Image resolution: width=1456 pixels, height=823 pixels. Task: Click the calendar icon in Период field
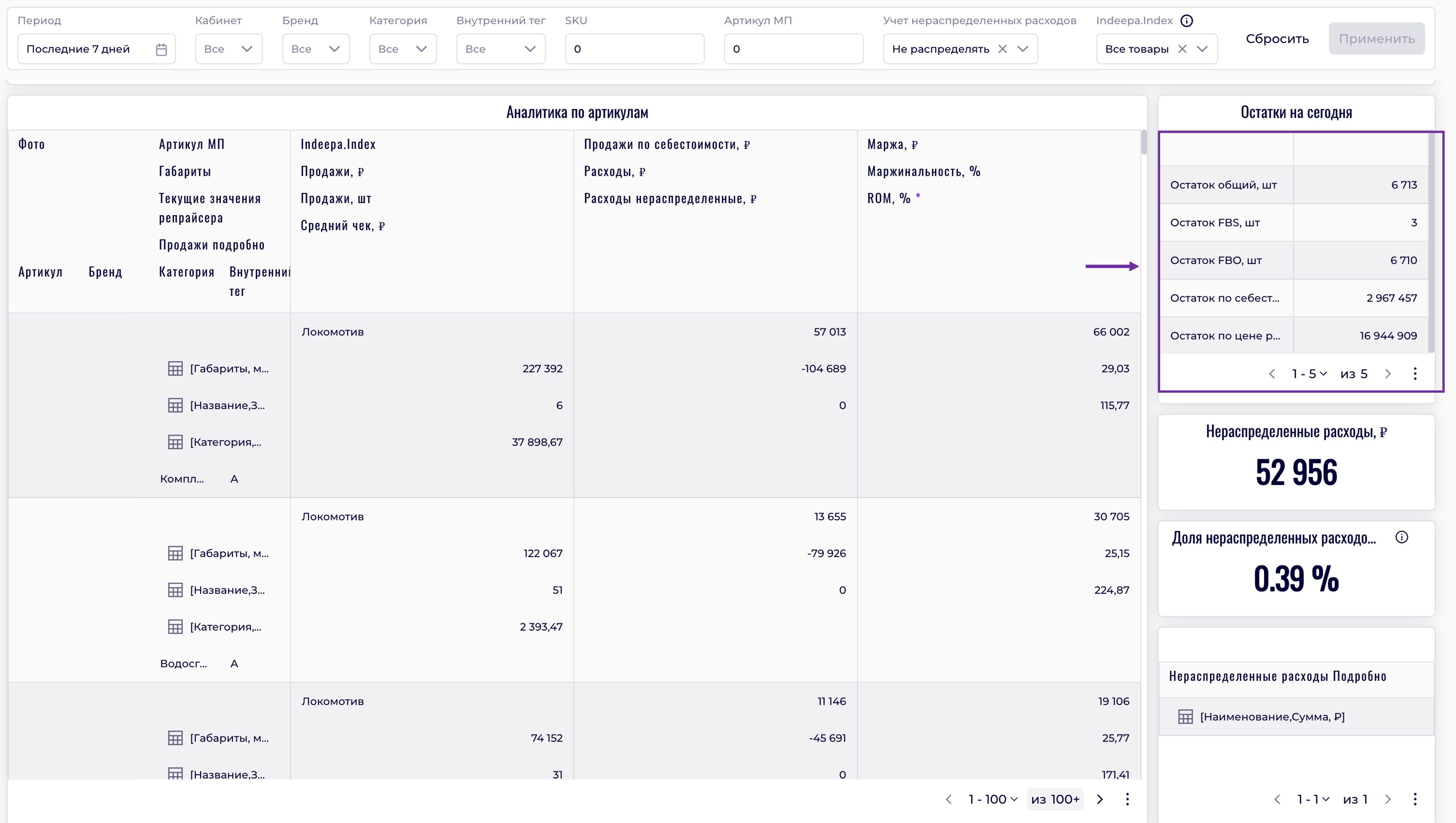(161, 49)
